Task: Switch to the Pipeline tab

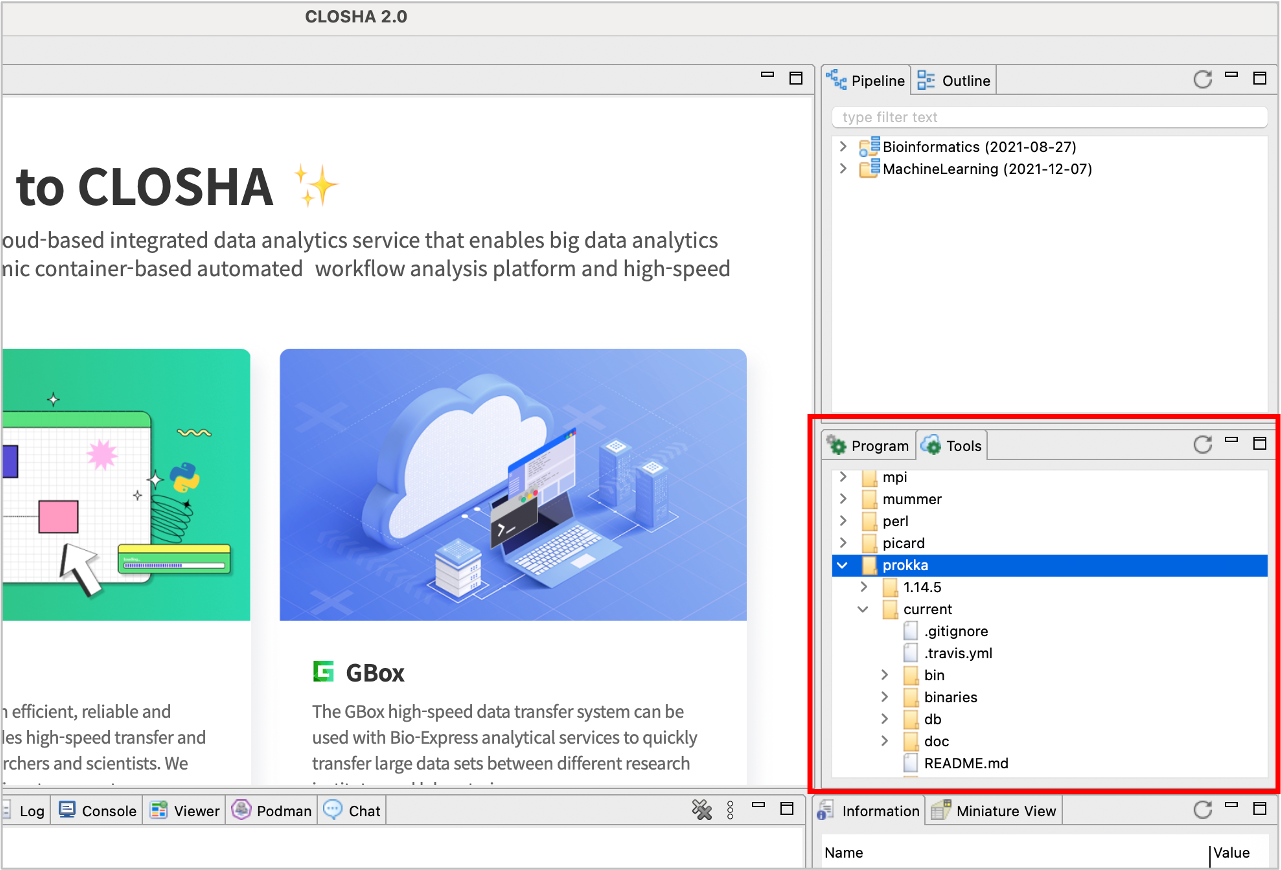Action: pos(866,81)
